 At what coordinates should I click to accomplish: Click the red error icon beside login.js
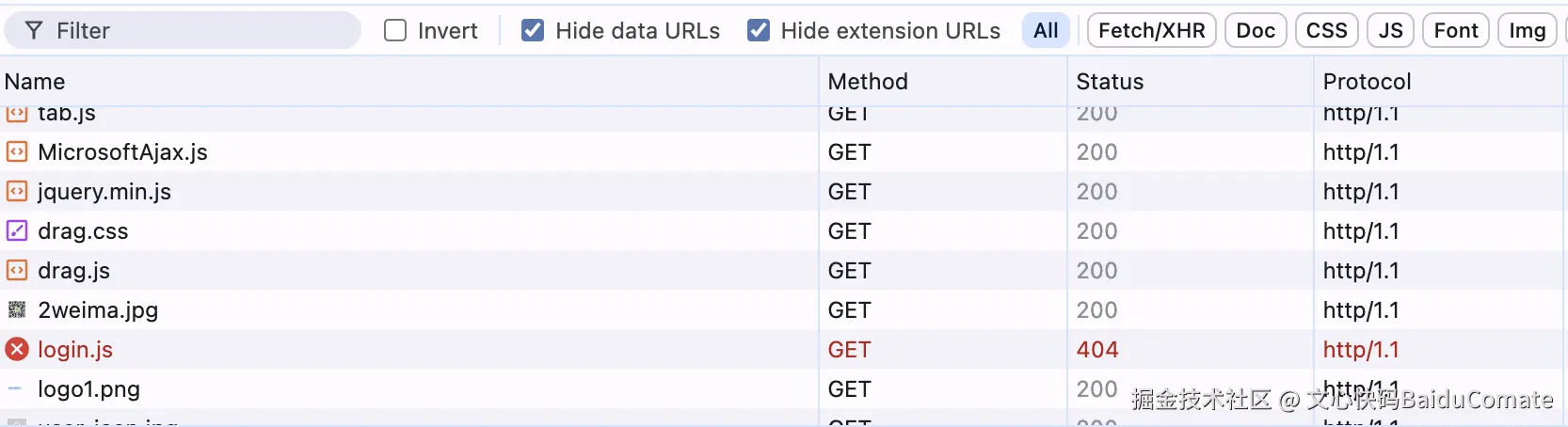(x=17, y=349)
